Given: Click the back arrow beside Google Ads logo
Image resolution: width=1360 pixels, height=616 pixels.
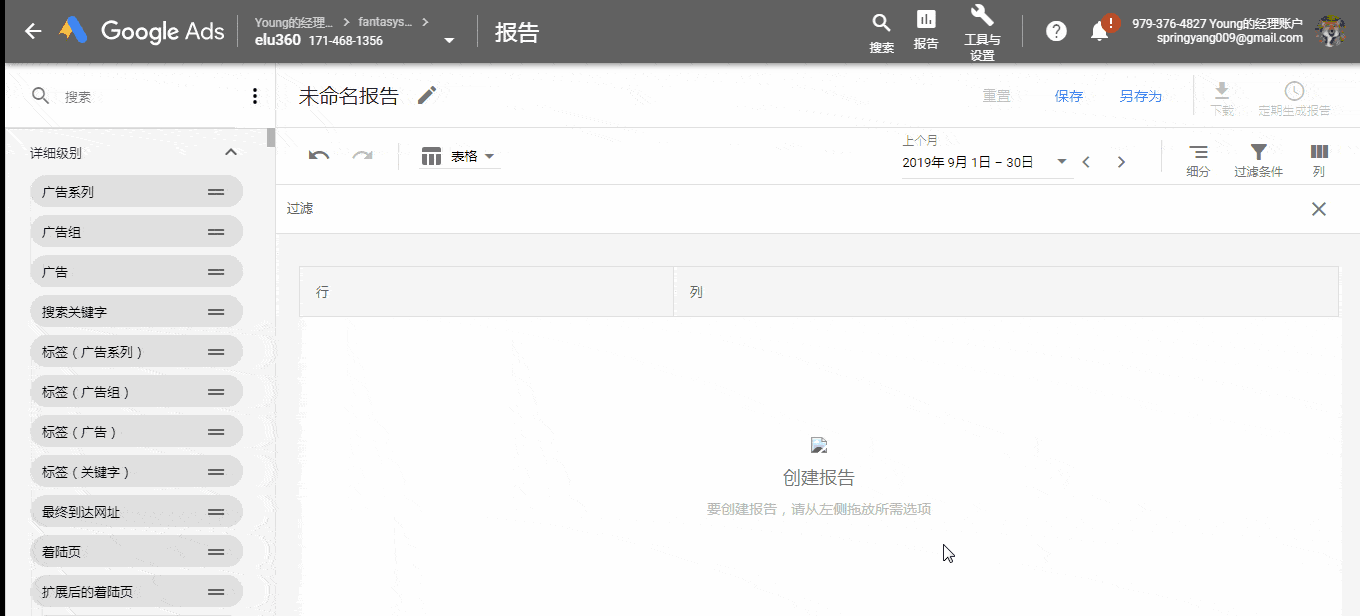Looking at the screenshot, I should pos(33,31).
